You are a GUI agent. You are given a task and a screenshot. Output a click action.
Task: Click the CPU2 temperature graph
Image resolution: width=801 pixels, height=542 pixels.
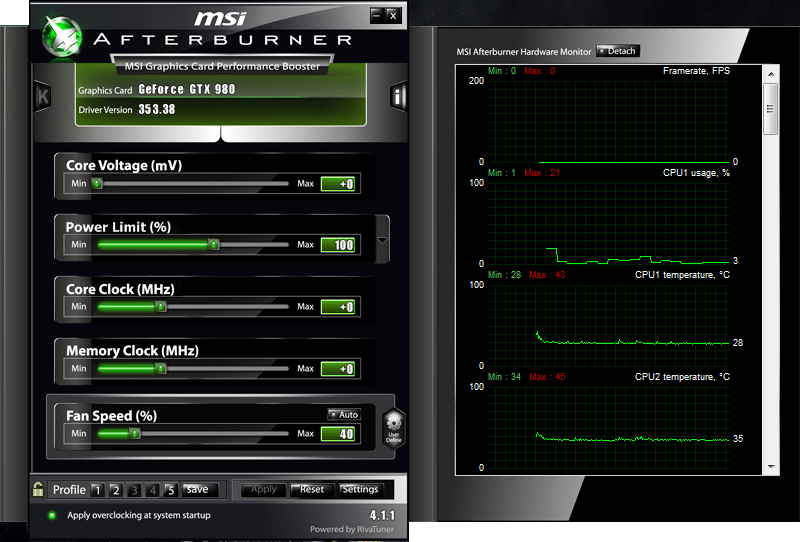click(x=608, y=427)
